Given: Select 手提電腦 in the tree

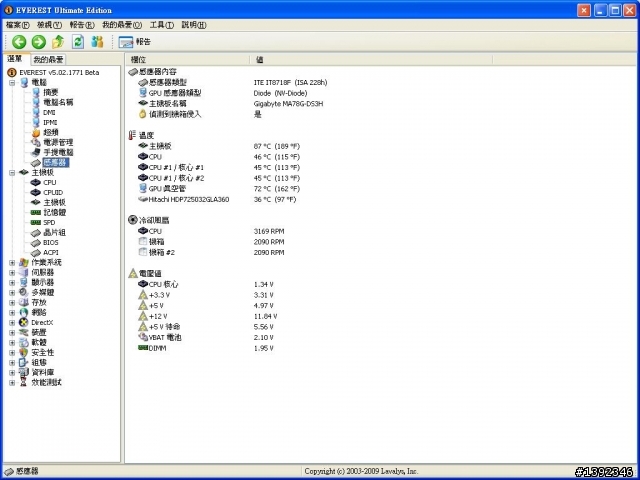Looking at the screenshot, I should pyautogui.click(x=58, y=153).
